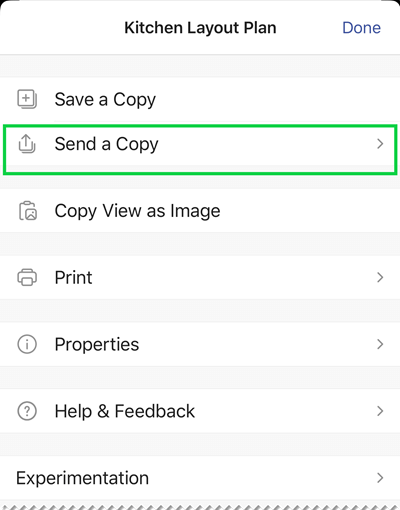Tap Done to close the menu
Image resolution: width=400 pixels, height=510 pixels.
[x=361, y=28]
